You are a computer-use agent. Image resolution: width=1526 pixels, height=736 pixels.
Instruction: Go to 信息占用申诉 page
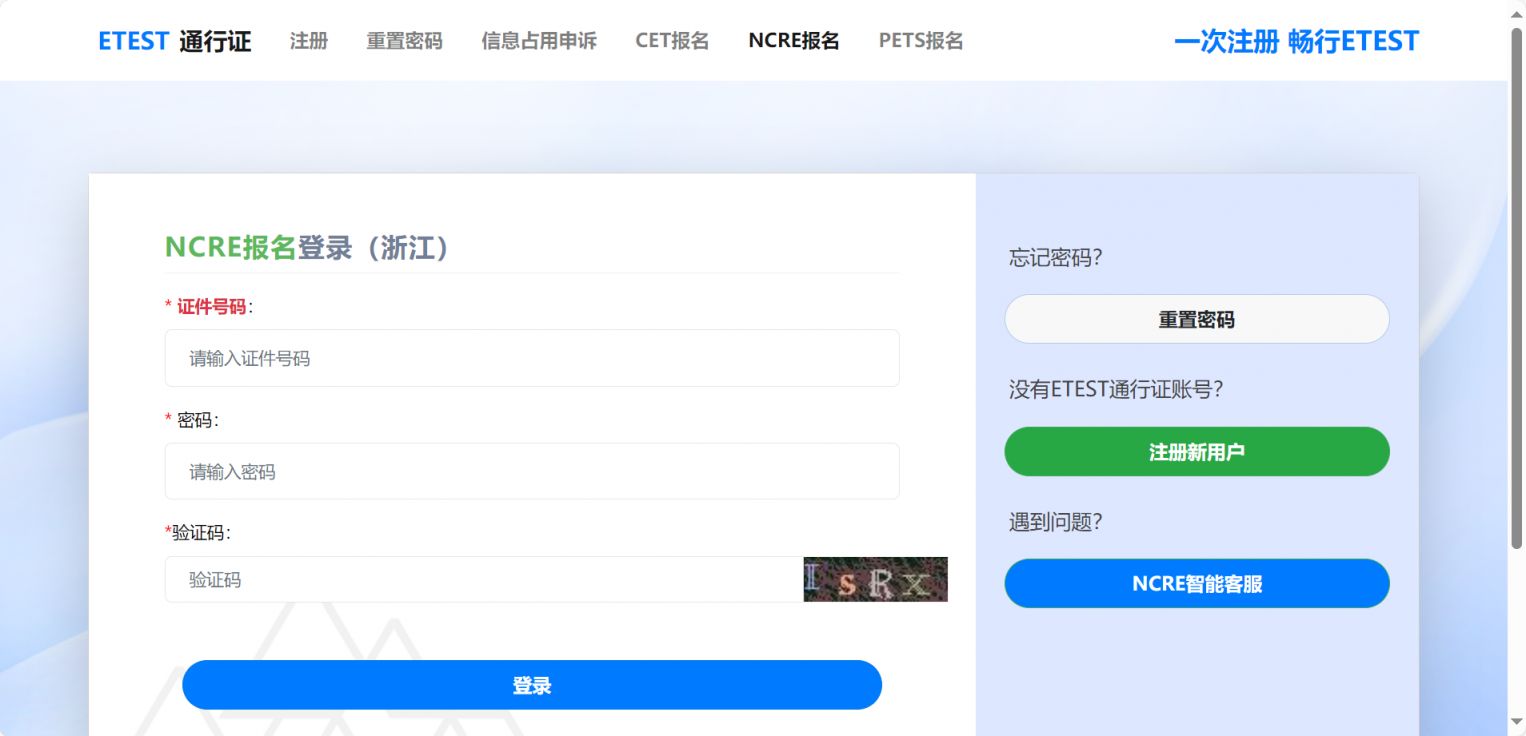(539, 41)
